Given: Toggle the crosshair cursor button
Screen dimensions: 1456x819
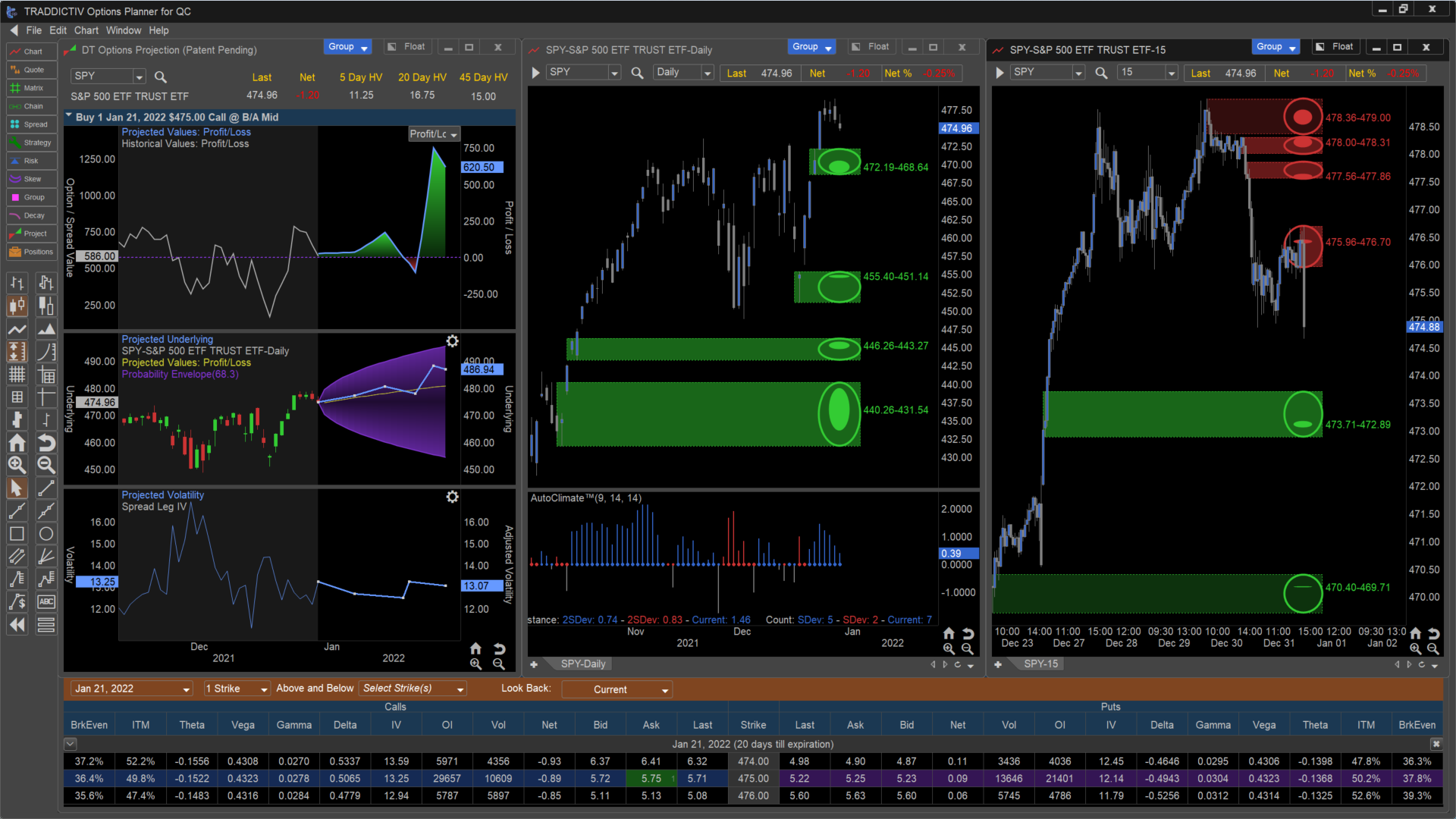Looking at the screenshot, I should [x=46, y=397].
